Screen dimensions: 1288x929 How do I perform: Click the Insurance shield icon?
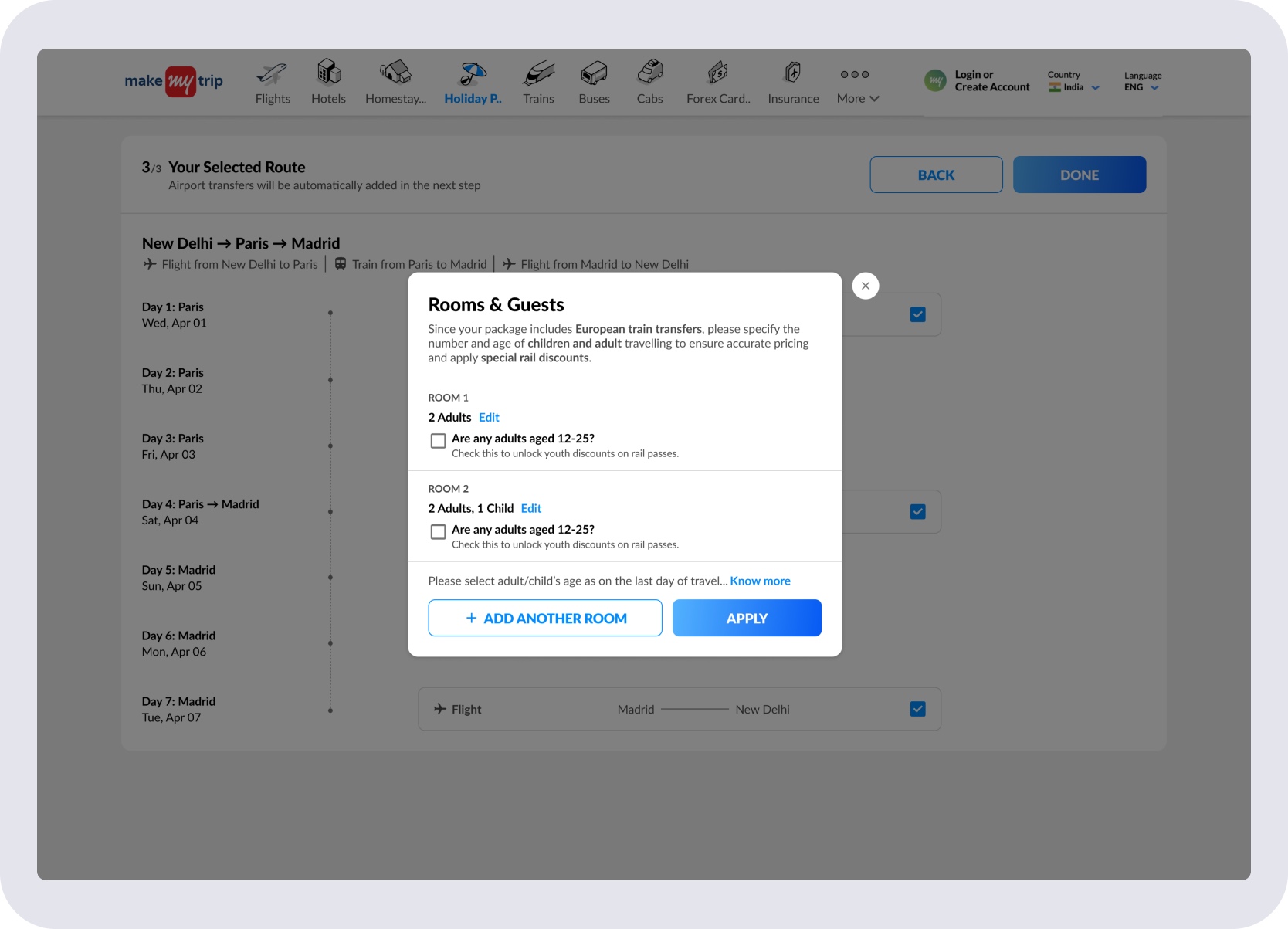click(x=793, y=73)
